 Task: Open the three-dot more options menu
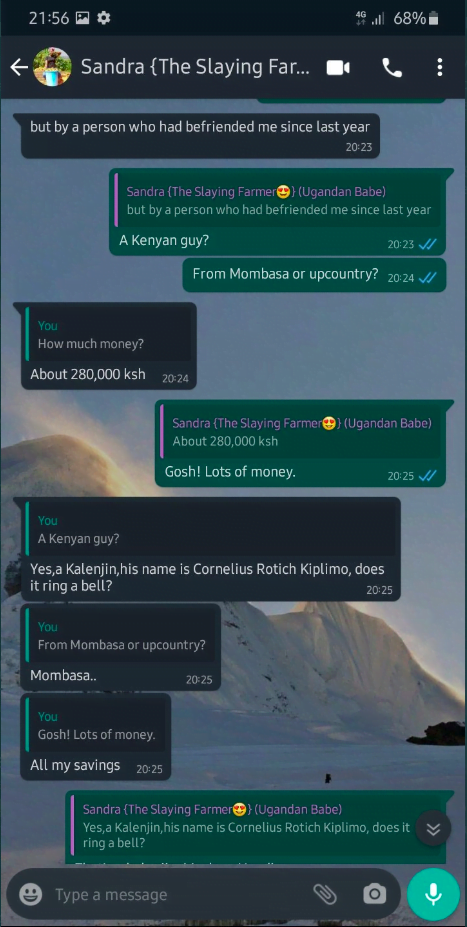click(439, 67)
